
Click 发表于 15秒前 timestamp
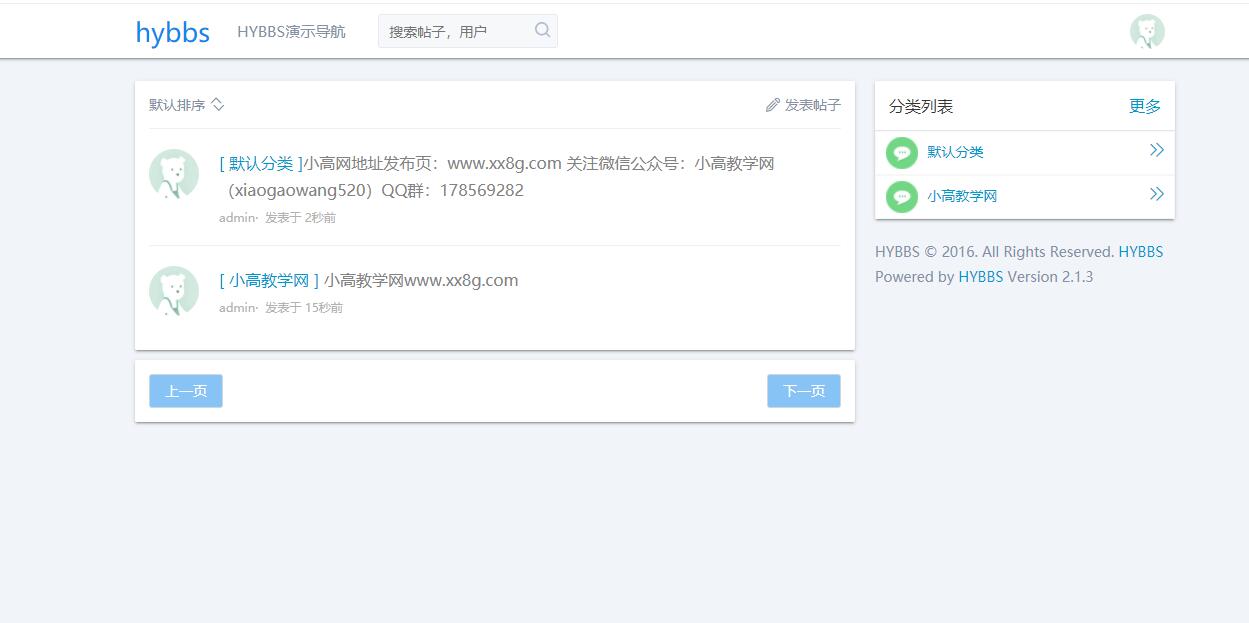tap(304, 307)
